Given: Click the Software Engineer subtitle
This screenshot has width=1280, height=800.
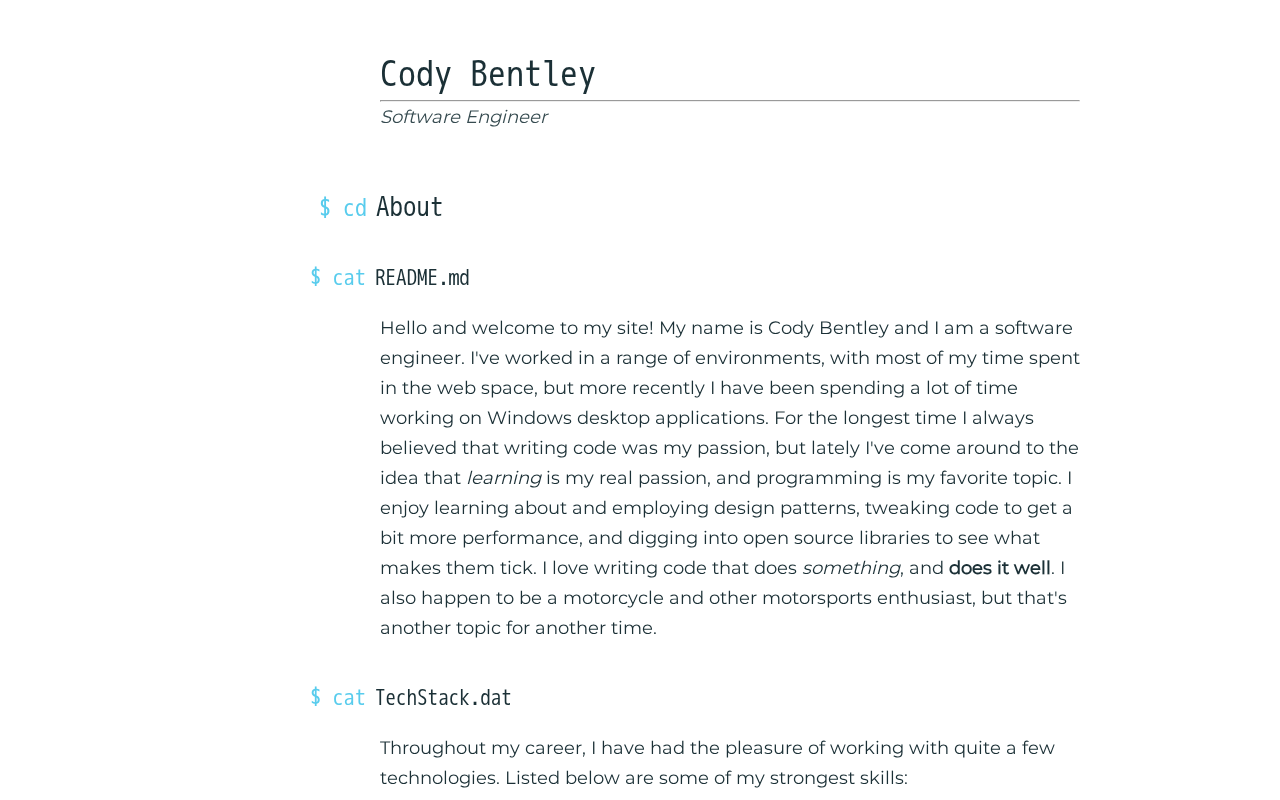Looking at the screenshot, I should coord(463,117).
